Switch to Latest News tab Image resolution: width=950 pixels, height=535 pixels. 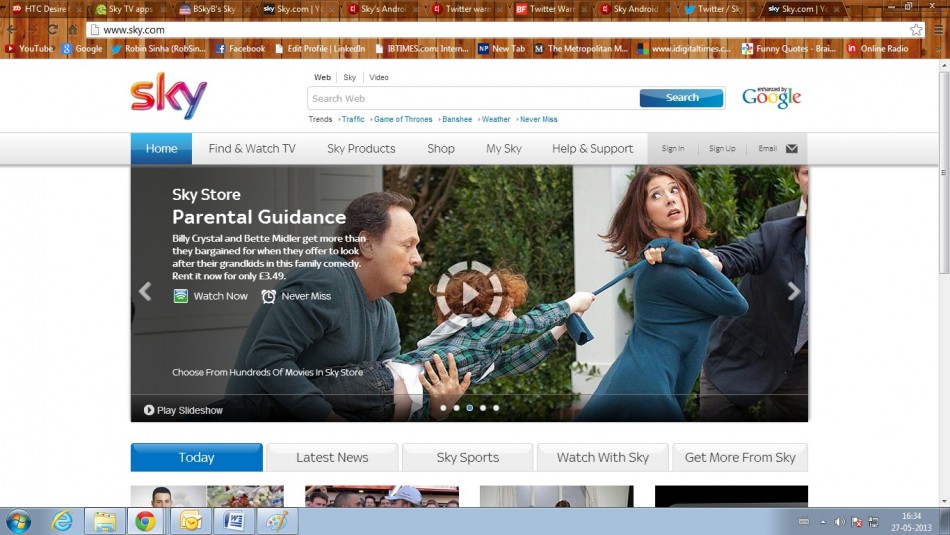(x=332, y=457)
